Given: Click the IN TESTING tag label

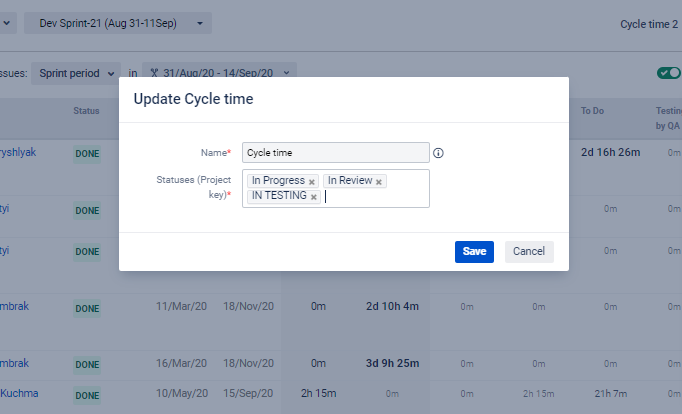Looking at the screenshot, I should point(279,196).
